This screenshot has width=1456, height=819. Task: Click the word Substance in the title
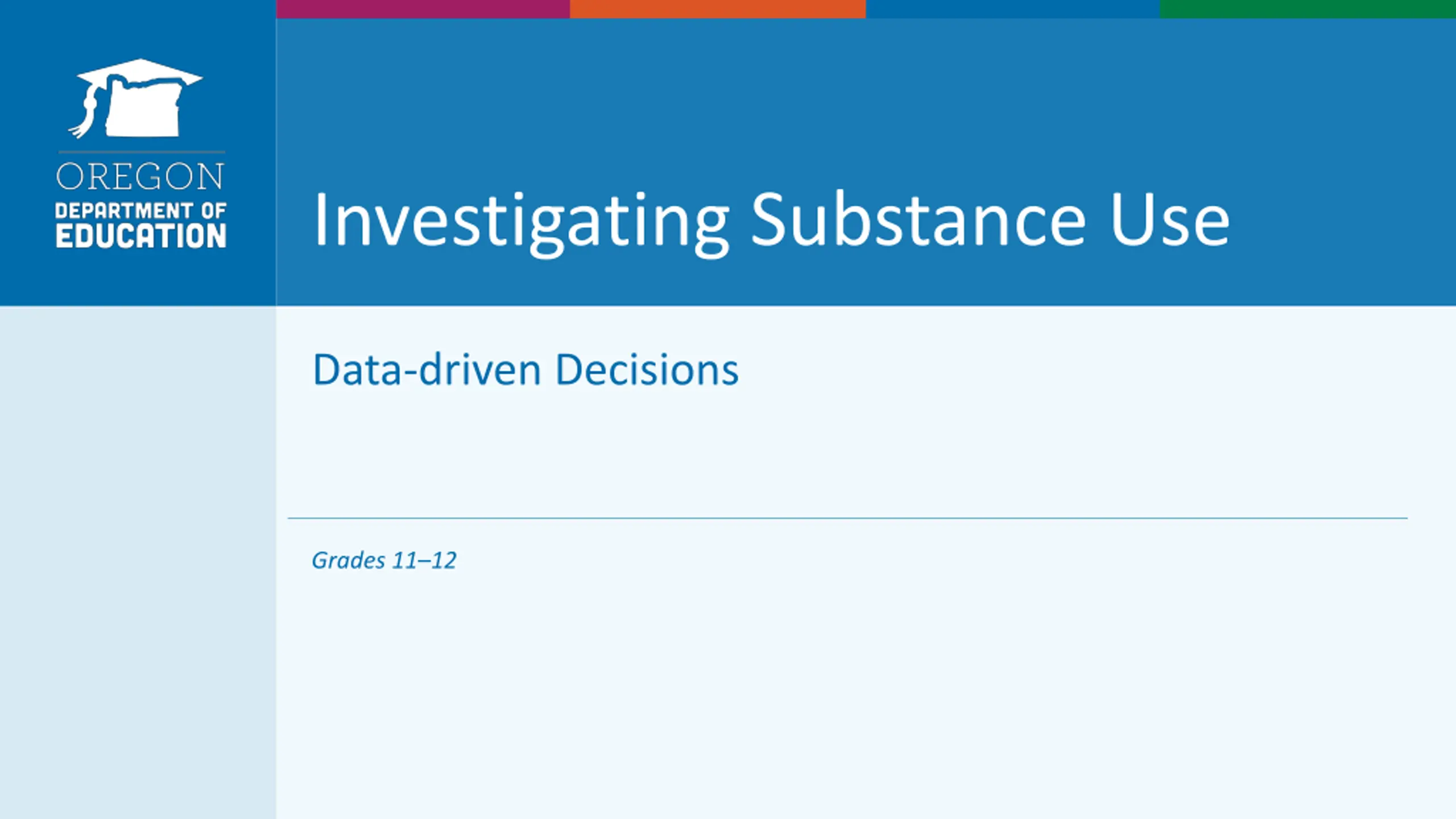(x=919, y=219)
